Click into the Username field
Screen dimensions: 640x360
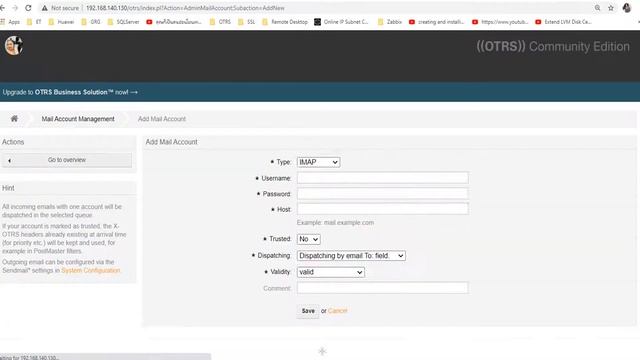pyautogui.click(x=382, y=178)
